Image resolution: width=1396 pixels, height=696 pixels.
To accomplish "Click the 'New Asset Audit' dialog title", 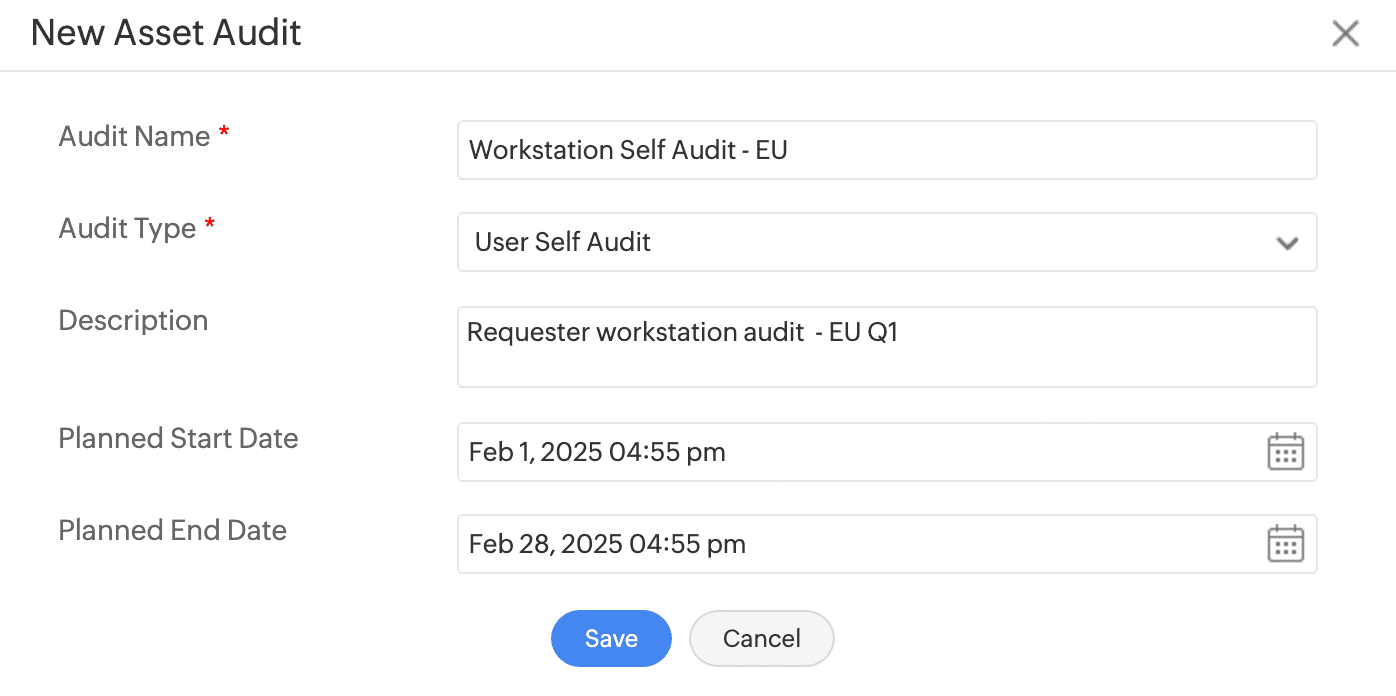I will point(166,33).
